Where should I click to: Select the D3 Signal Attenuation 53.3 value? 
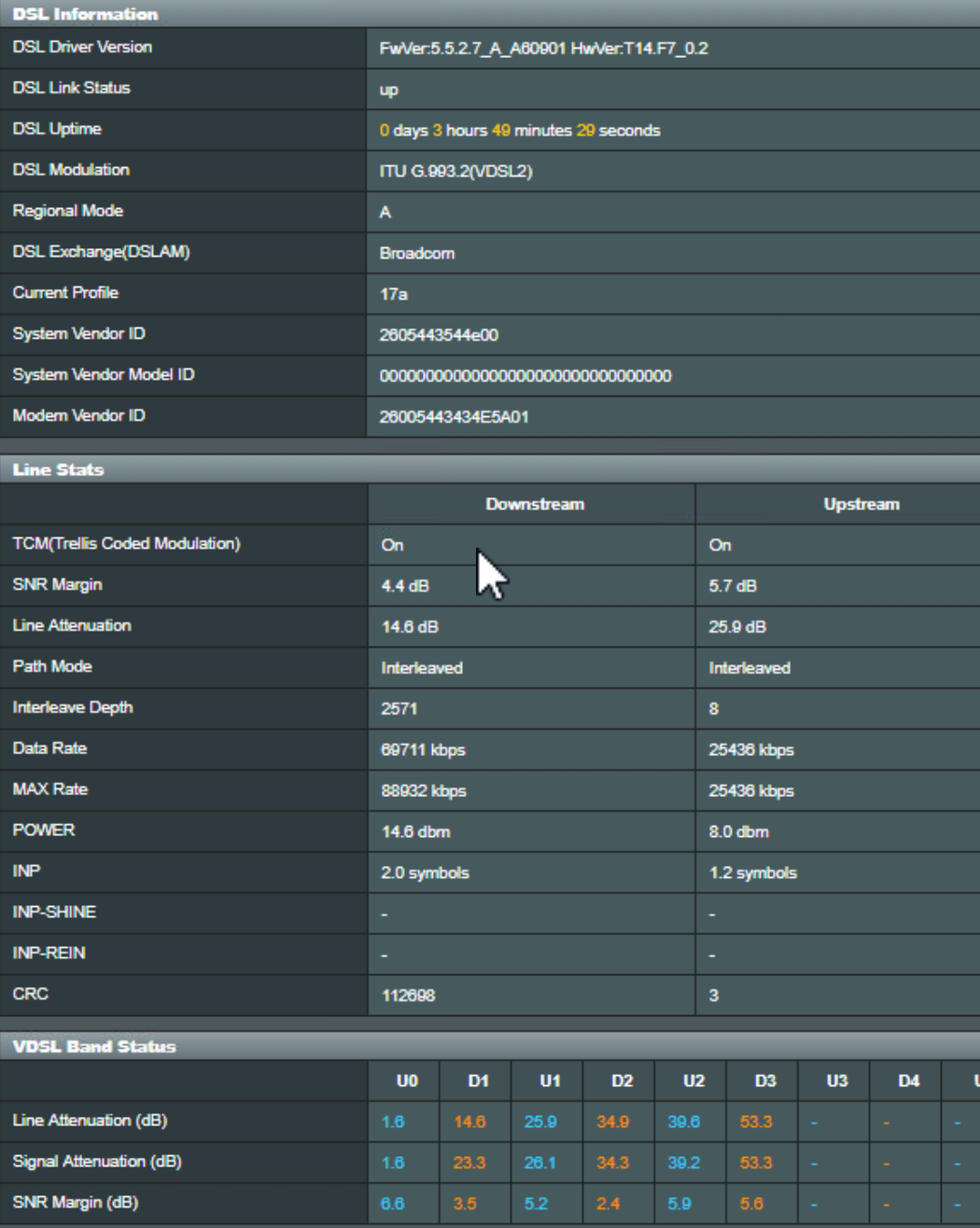(755, 1163)
